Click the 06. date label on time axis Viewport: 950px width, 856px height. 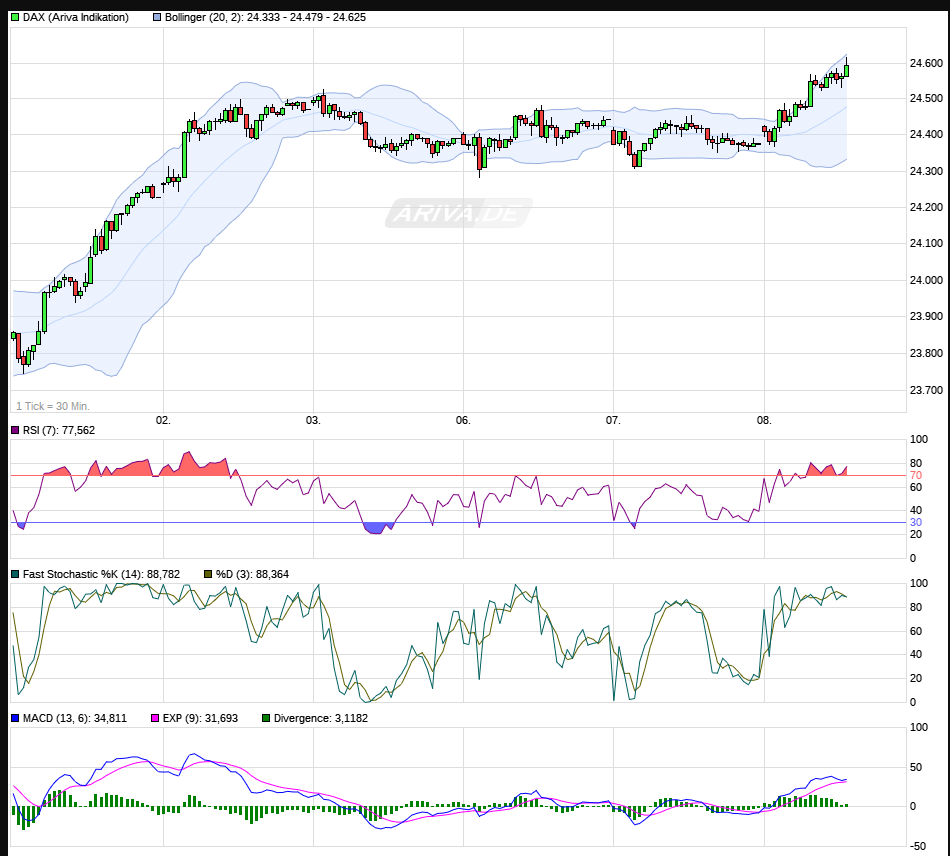(463, 421)
